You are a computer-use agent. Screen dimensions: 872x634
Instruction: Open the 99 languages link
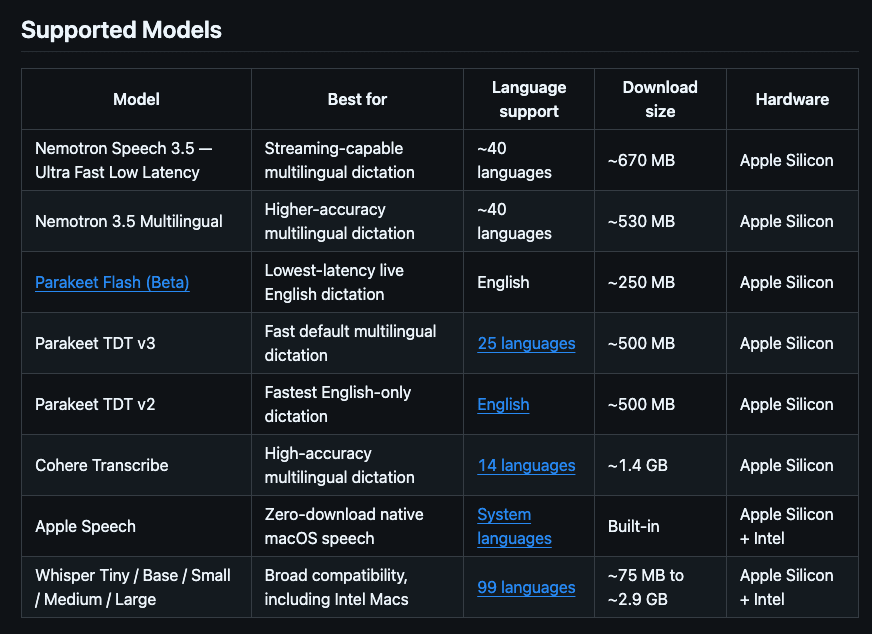pyautogui.click(x=526, y=587)
